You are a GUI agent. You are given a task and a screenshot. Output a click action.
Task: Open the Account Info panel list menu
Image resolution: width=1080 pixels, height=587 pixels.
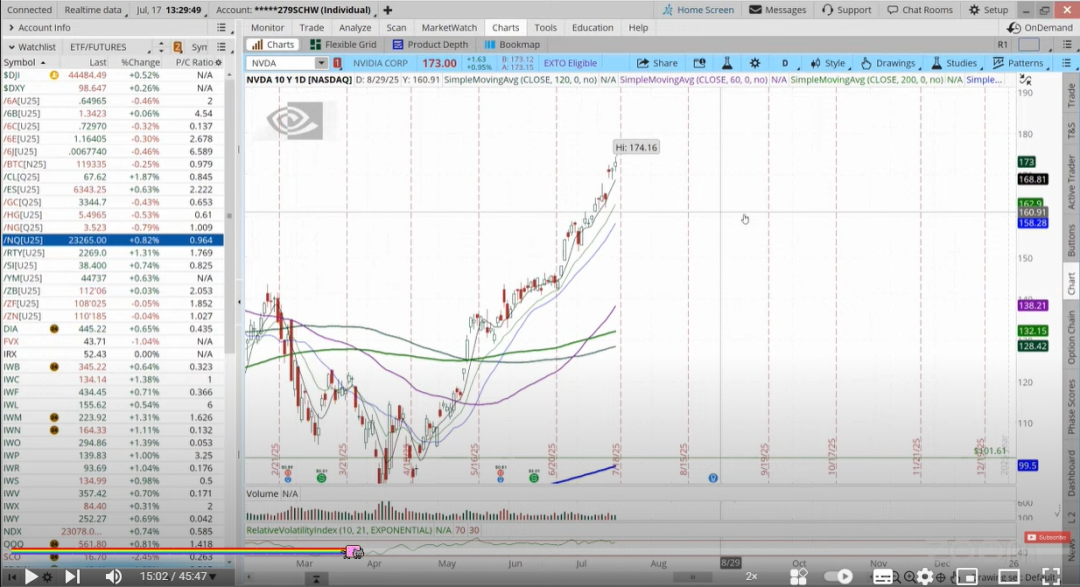[x=221, y=28]
